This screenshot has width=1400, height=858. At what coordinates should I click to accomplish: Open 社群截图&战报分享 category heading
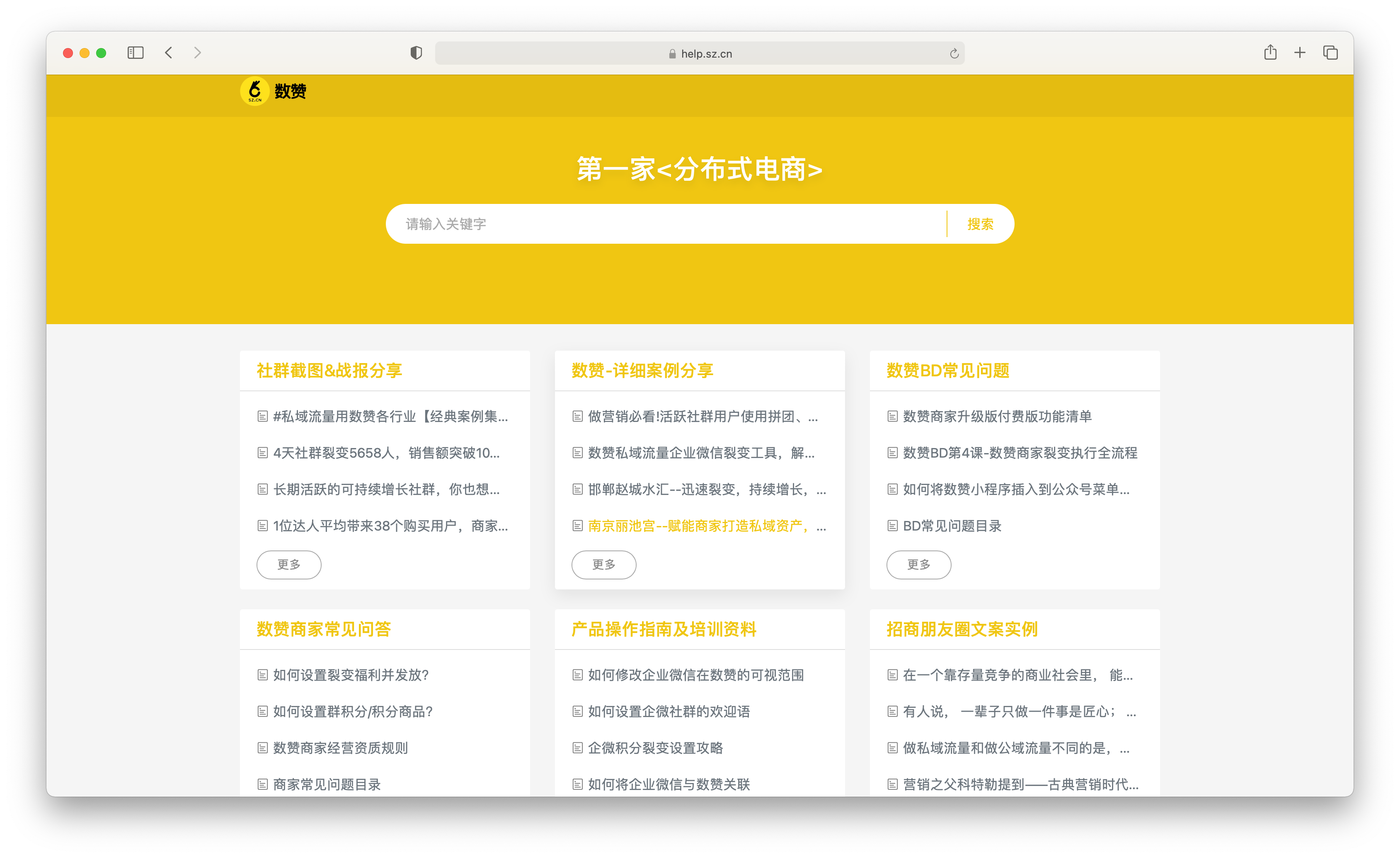click(329, 371)
